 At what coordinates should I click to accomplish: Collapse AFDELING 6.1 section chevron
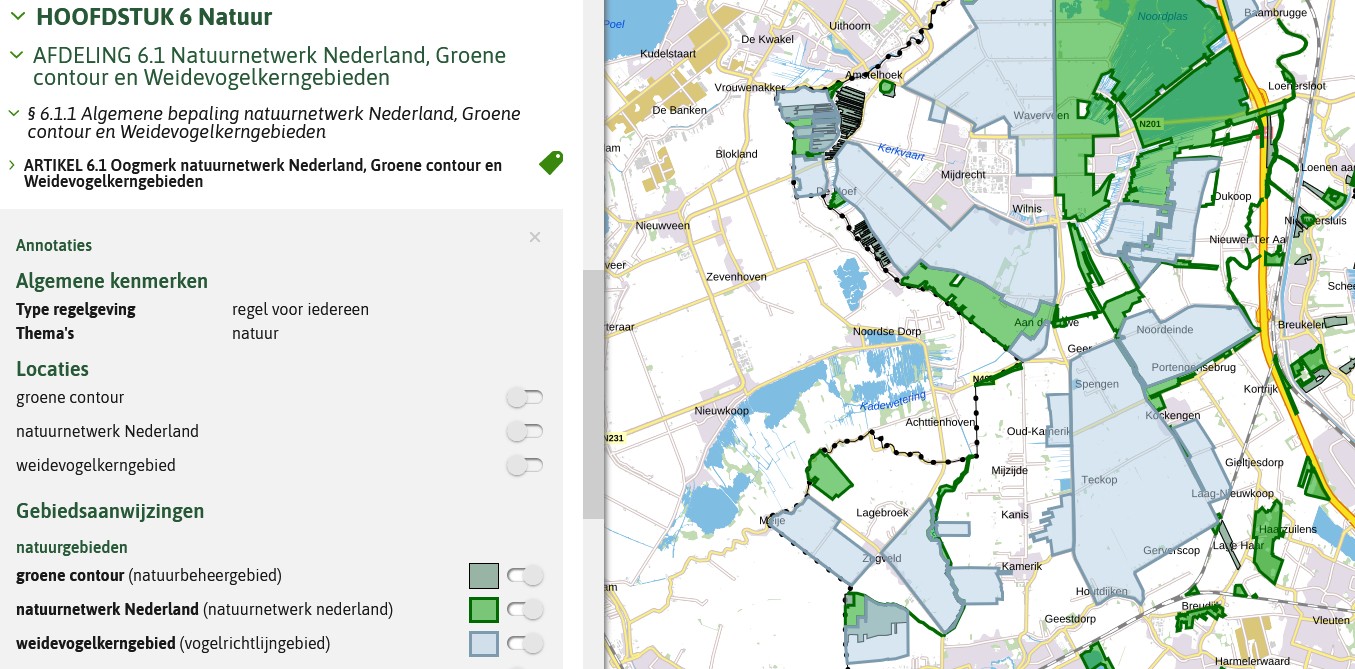pos(15,55)
